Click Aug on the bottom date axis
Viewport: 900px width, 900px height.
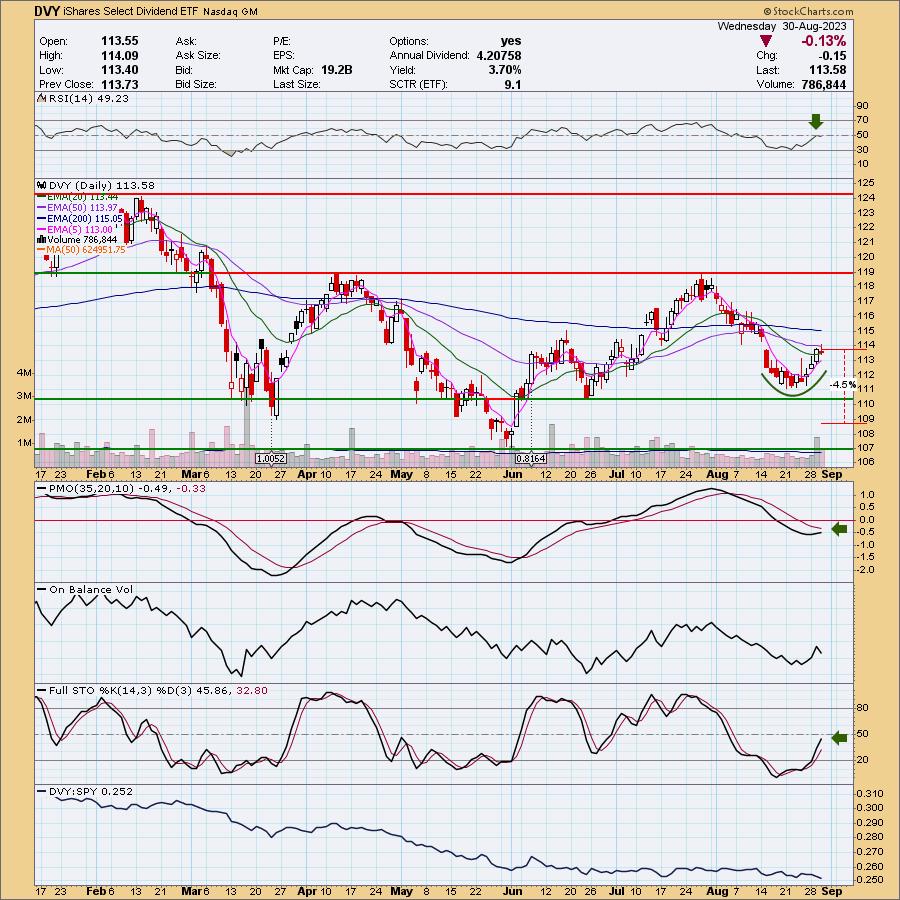coord(717,891)
